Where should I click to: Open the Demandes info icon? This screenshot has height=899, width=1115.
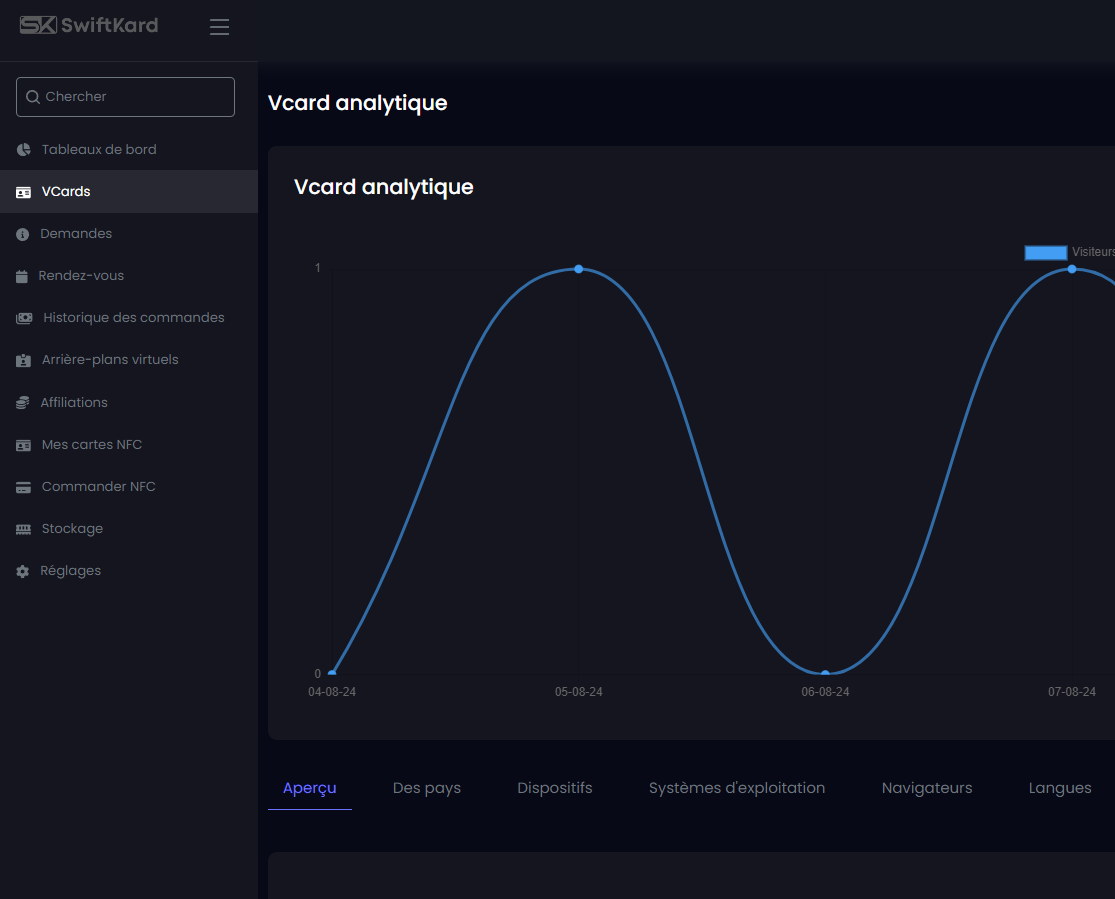23,234
